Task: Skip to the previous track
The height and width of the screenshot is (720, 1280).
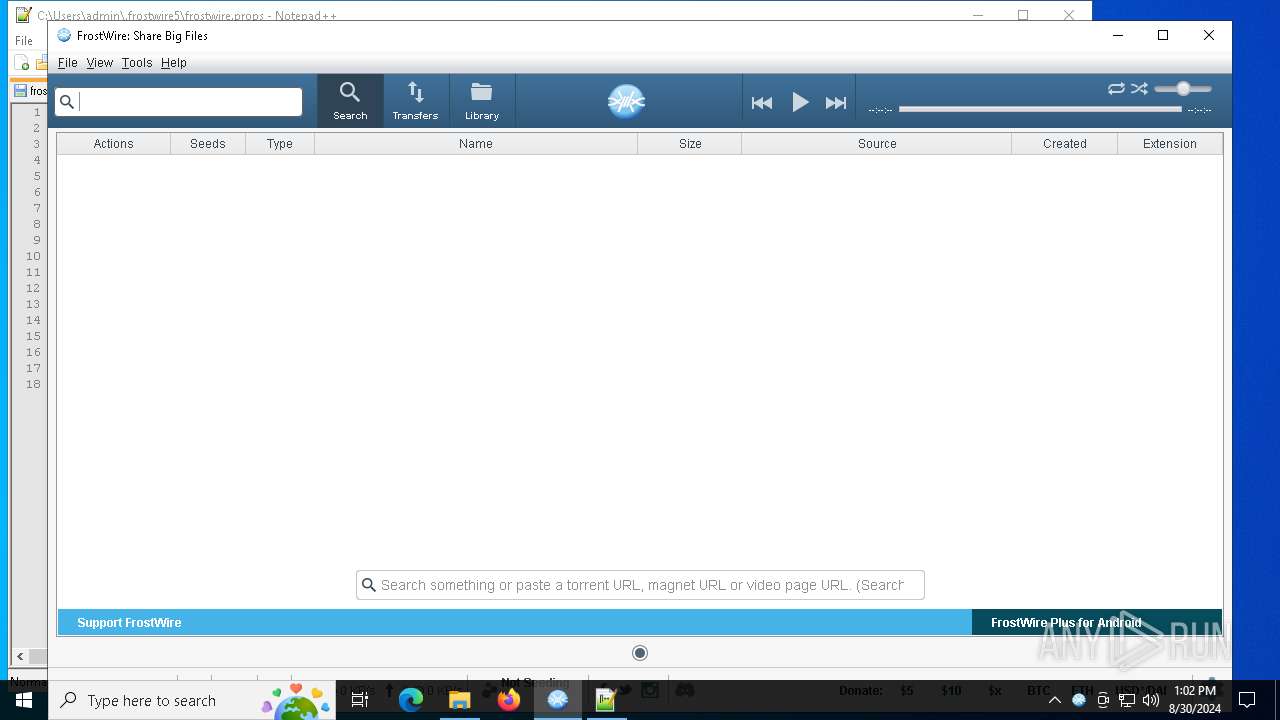Action: [762, 102]
